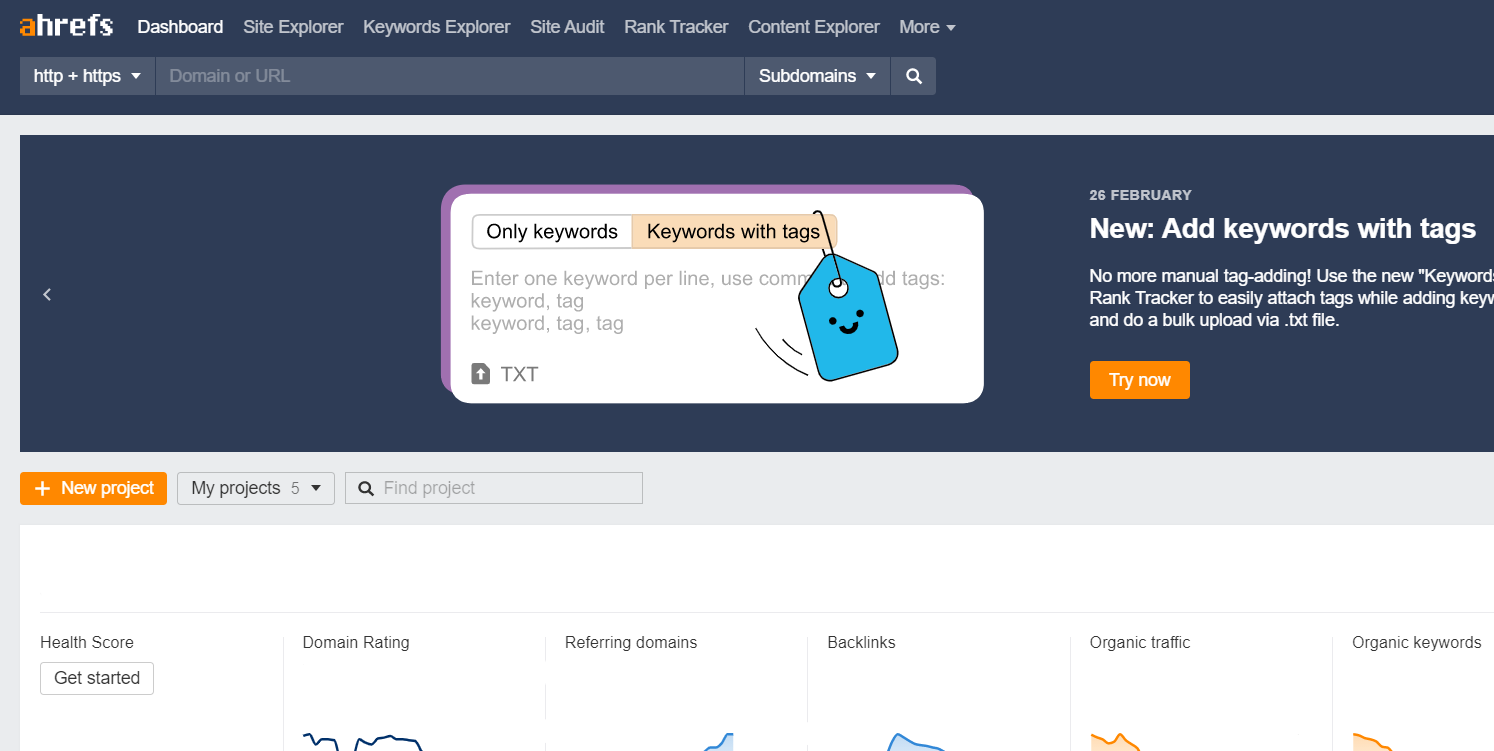Click the TXT upload icon in banner
This screenshot has height=751, width=1494.
[481, 374]
